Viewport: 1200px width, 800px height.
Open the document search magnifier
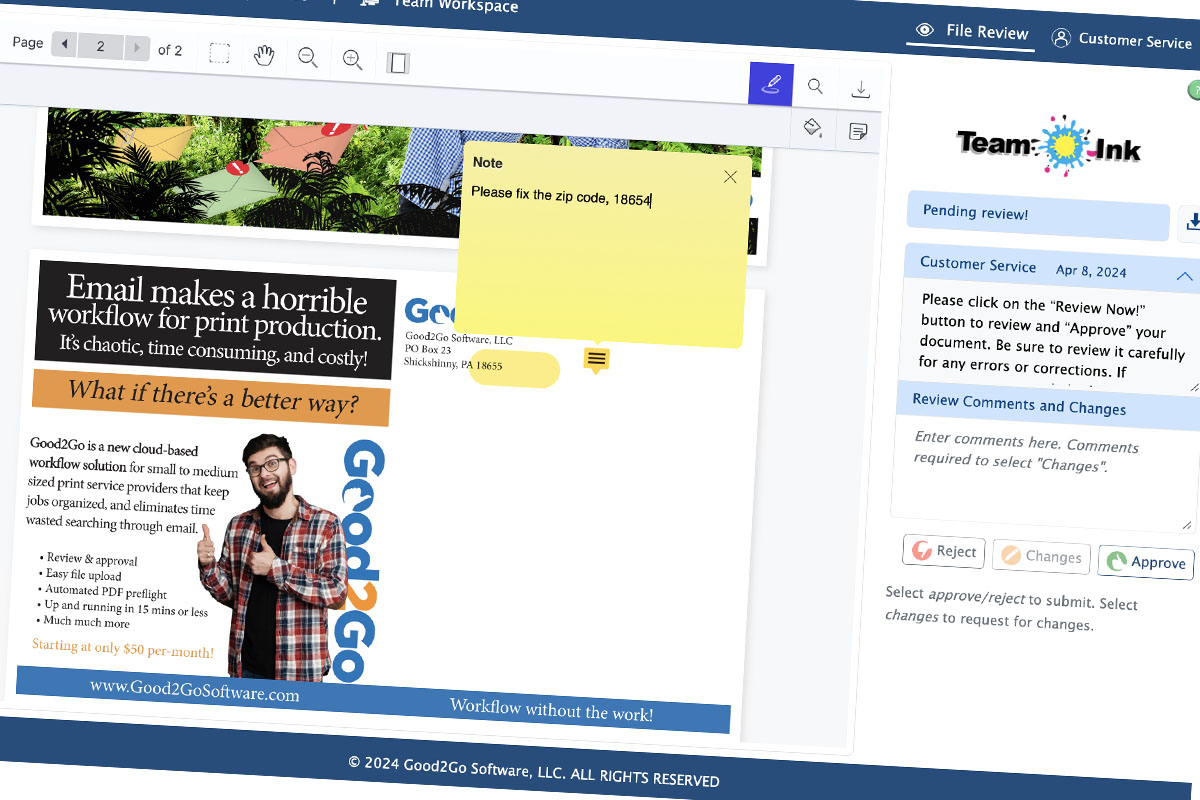tap(815, 87)
